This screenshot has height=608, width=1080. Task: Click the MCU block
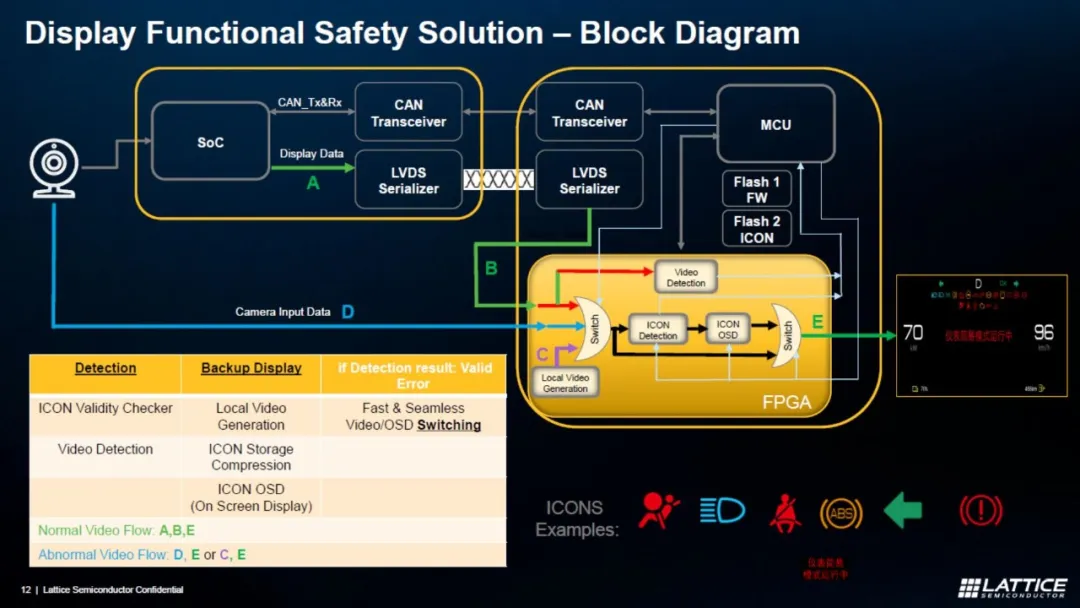tap(776, 125)
